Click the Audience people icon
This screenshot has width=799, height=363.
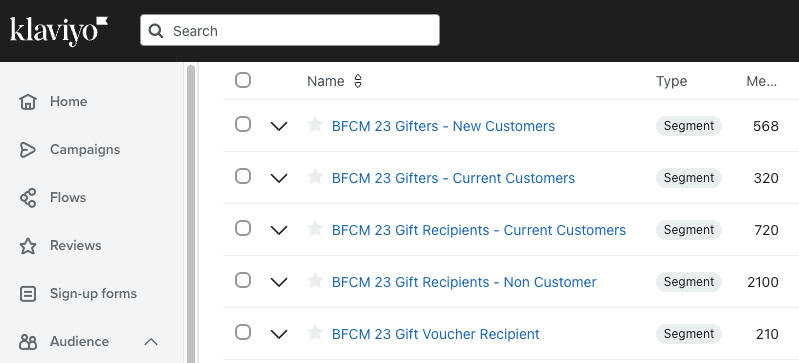tap(28, 342)
